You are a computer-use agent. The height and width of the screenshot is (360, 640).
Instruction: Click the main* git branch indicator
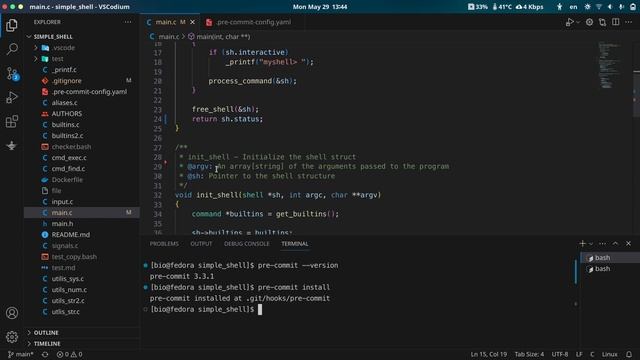coord(20,354)
